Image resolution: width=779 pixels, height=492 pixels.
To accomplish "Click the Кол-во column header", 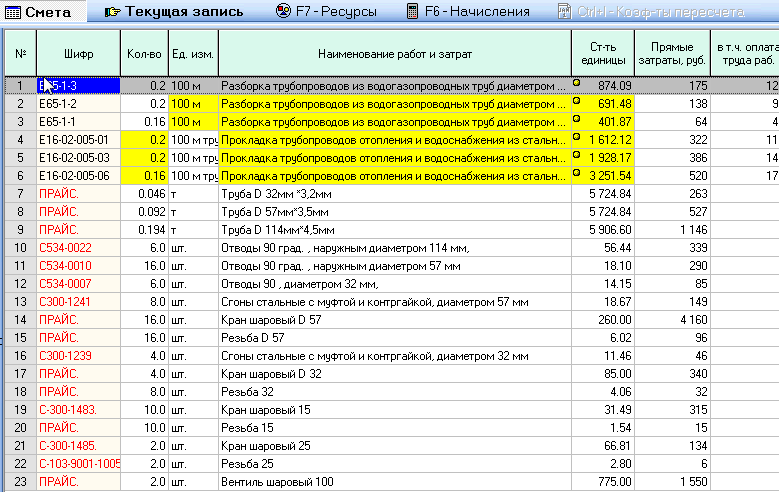I will [x=145, y=53].
